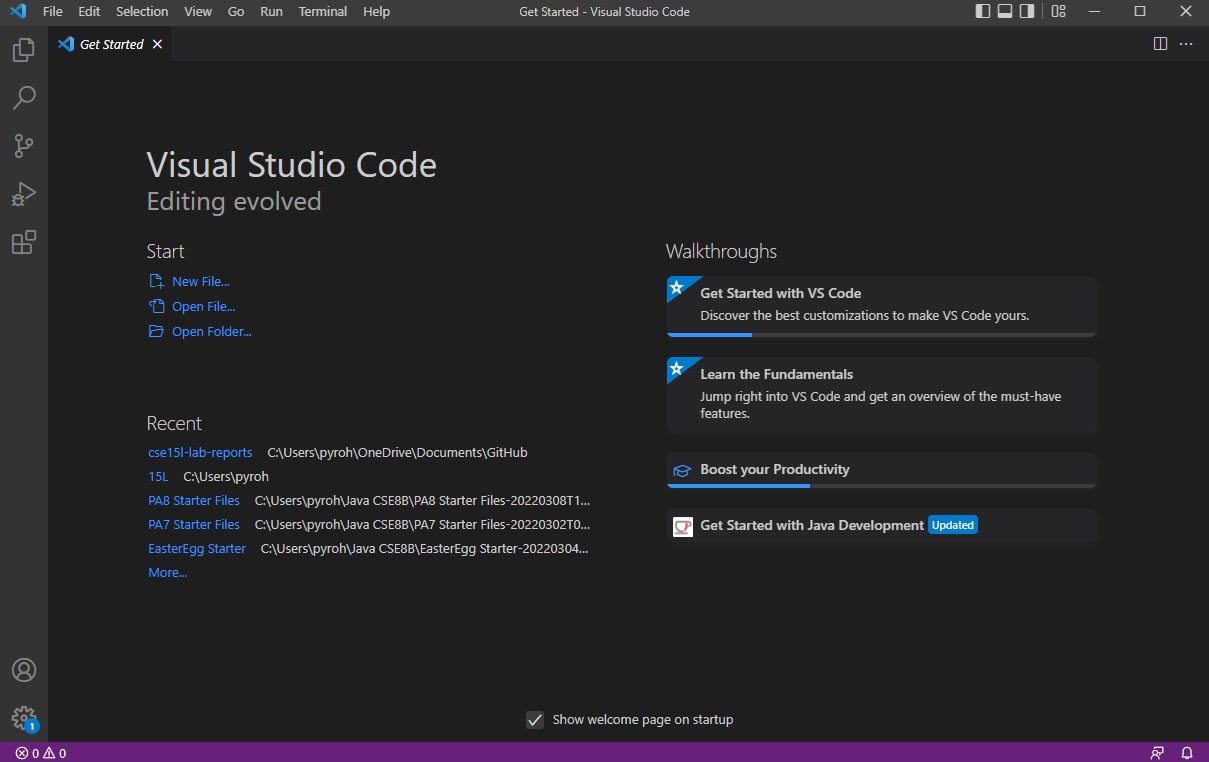1209x762 pixels.
Task: Open the editor More Actions ellipsis menu
Action: pos(1186,44)
